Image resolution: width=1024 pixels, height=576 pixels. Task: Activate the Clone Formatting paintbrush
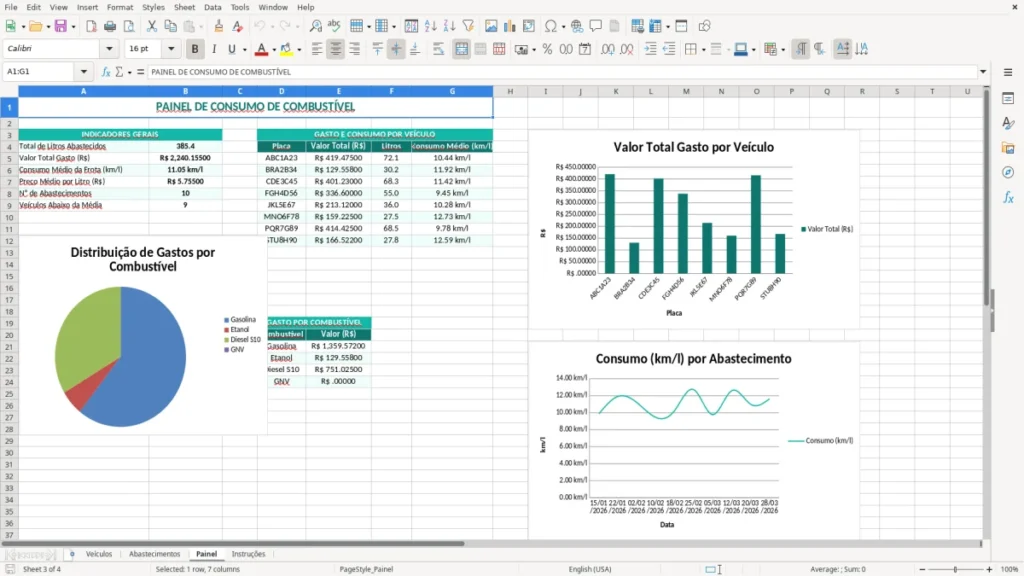pos(219,26)
